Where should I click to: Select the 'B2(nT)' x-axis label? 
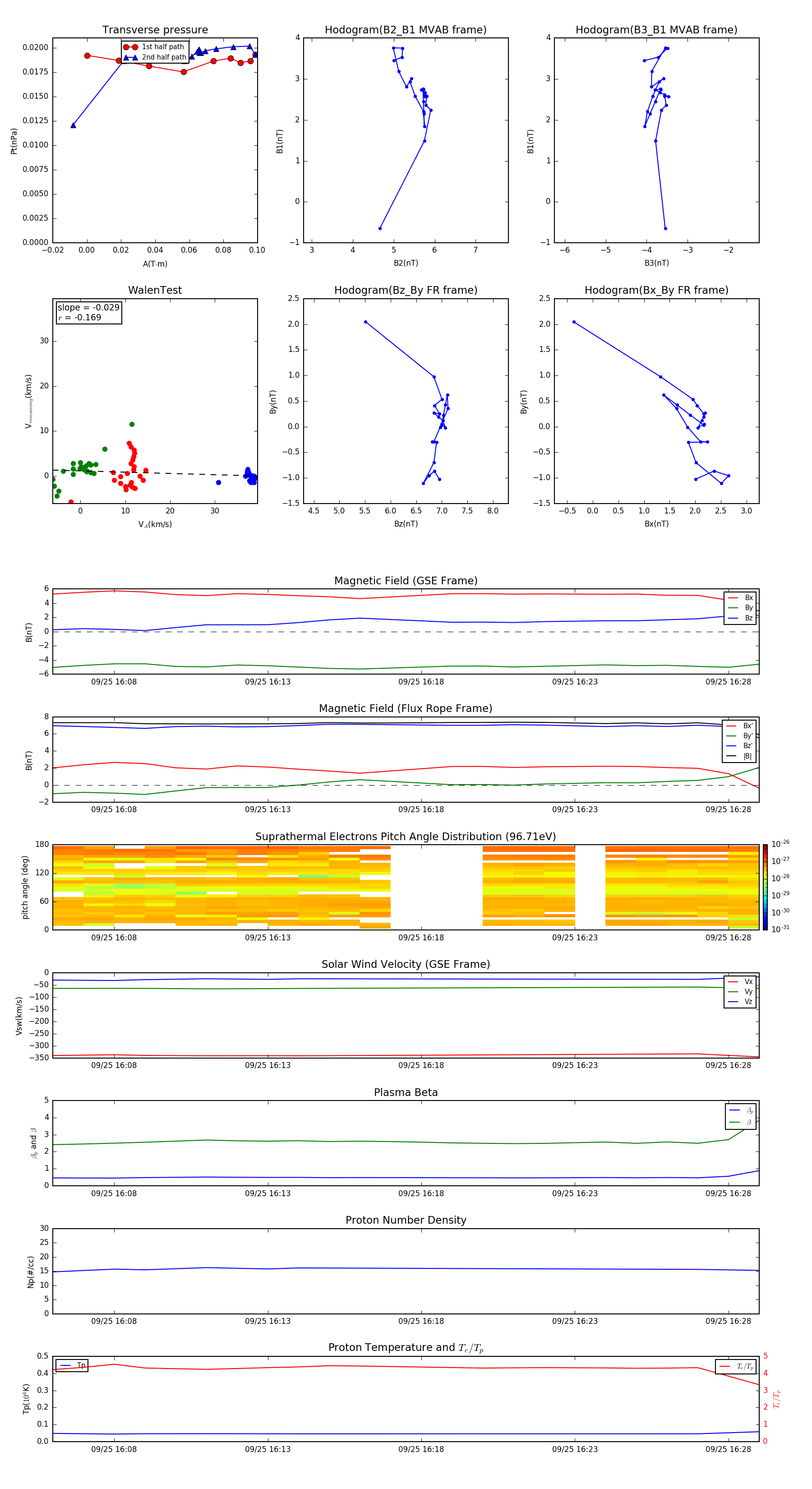[x=406, y=263]
